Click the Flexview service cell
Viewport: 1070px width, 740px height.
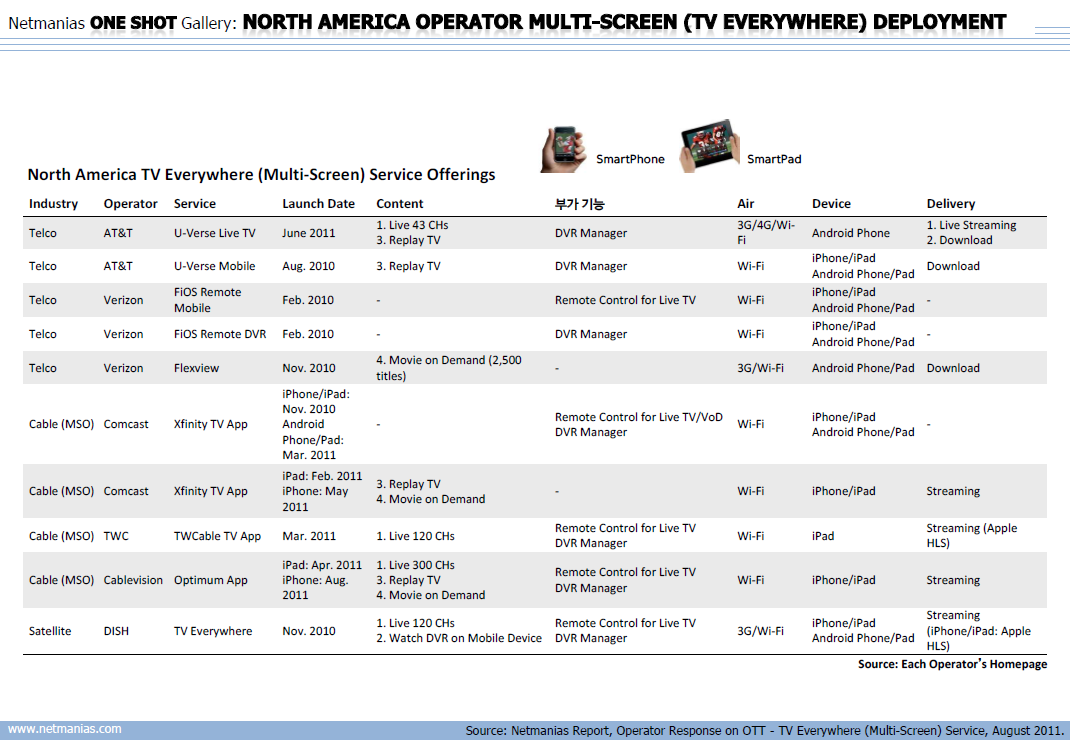tap(197, 368)
